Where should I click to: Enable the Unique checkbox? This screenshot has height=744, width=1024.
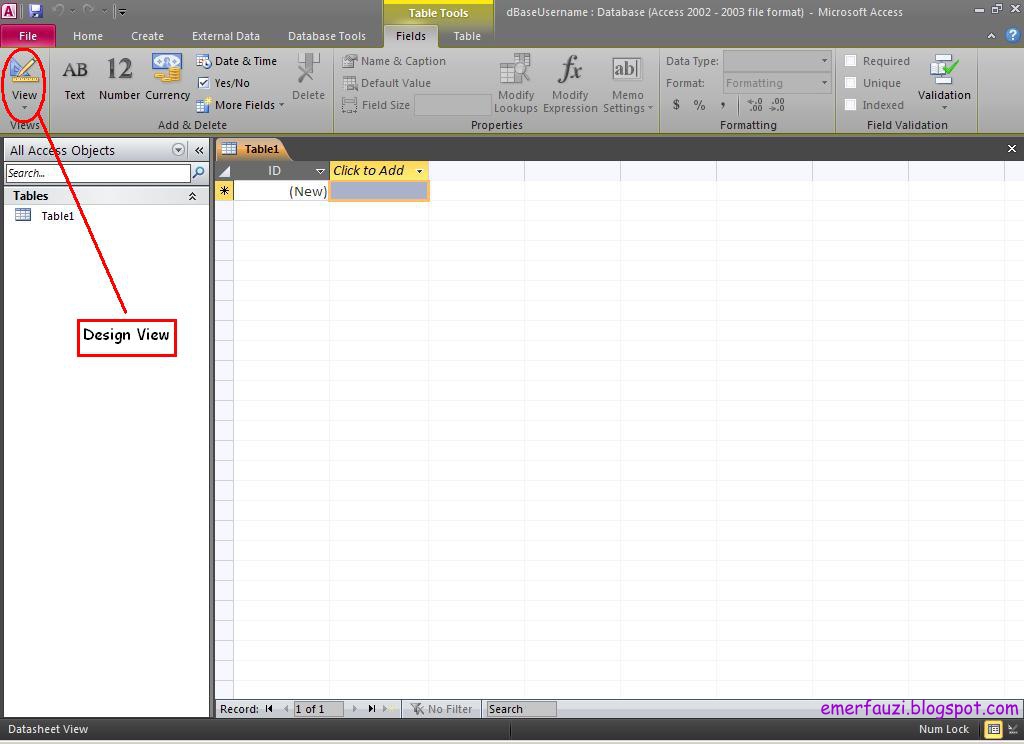point(850,83)
